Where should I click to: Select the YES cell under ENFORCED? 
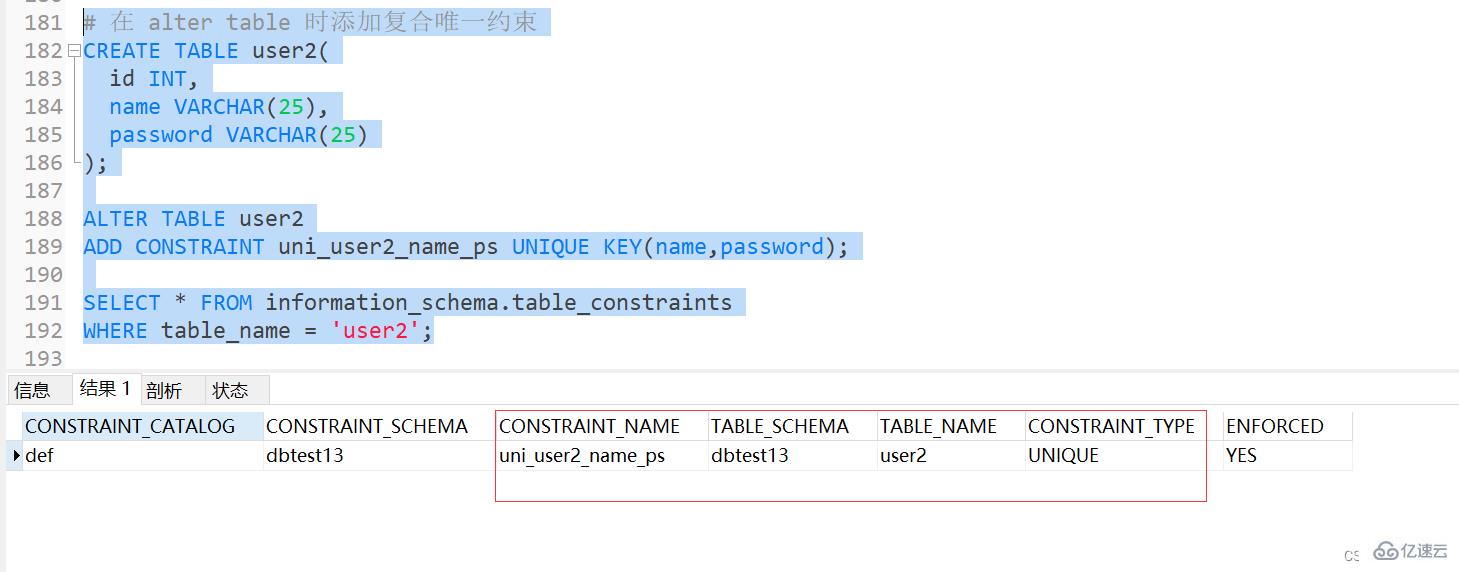coord(1241,456)
